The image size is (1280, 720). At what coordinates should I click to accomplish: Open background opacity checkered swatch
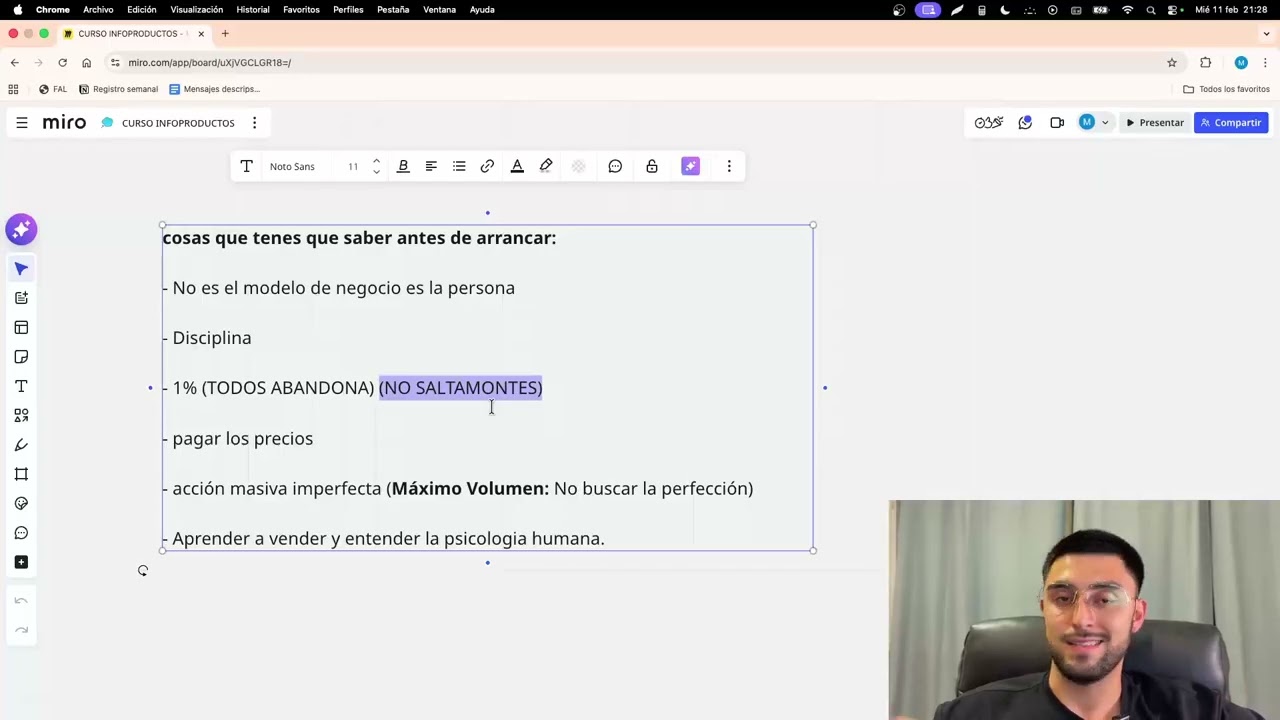tap(578, 166)
